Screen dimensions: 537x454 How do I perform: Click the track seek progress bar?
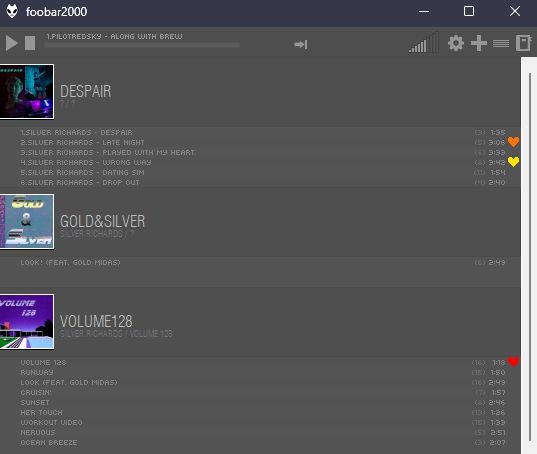(x=142, y=45)
